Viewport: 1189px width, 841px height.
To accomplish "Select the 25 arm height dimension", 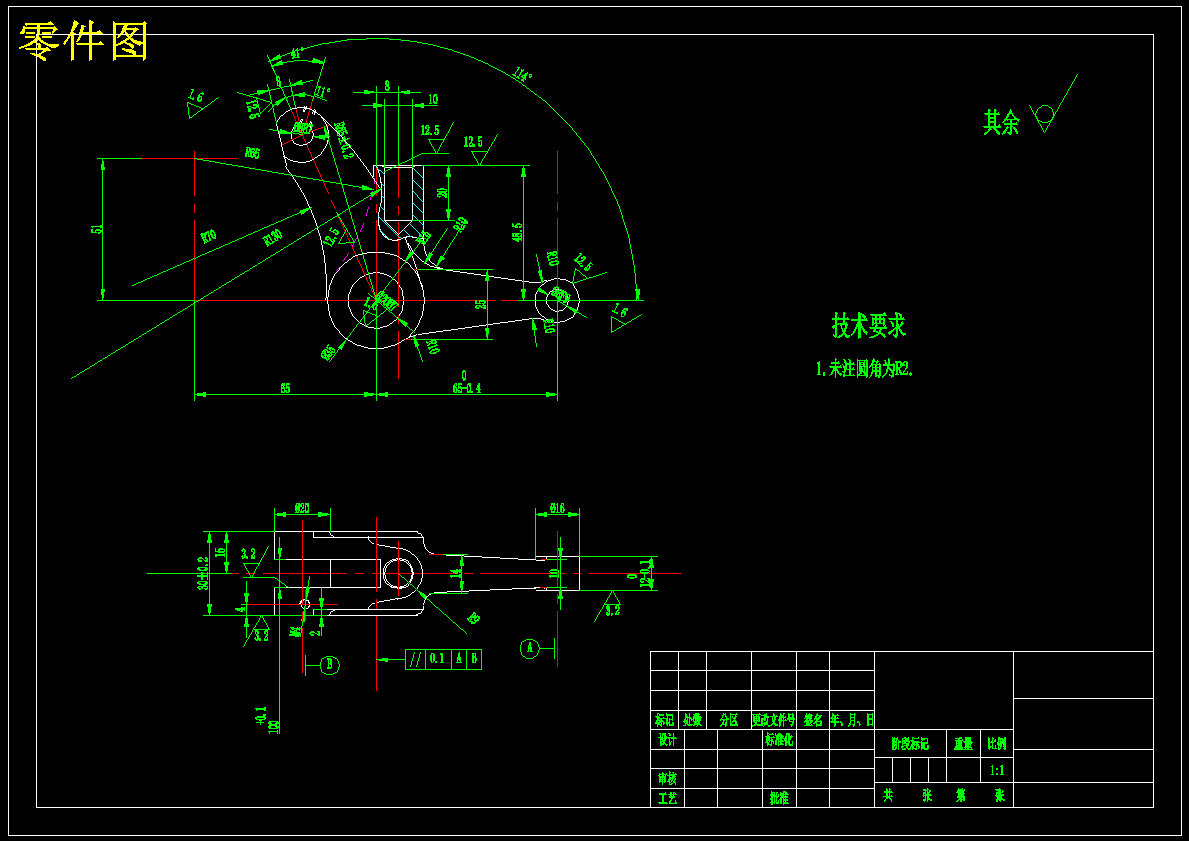I will [479, 304].
